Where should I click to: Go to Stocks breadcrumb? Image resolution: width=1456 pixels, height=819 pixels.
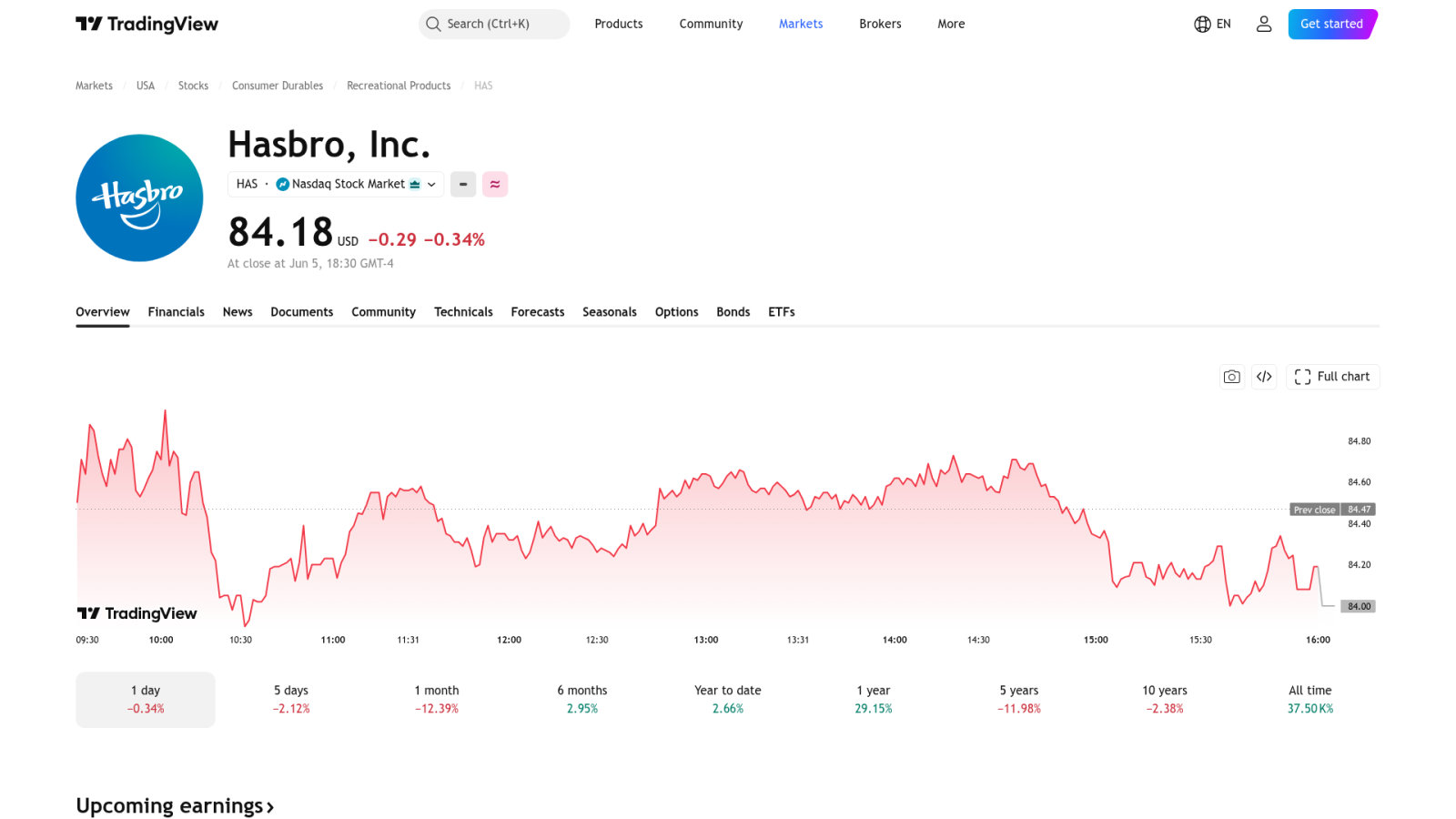click(193, 86)
